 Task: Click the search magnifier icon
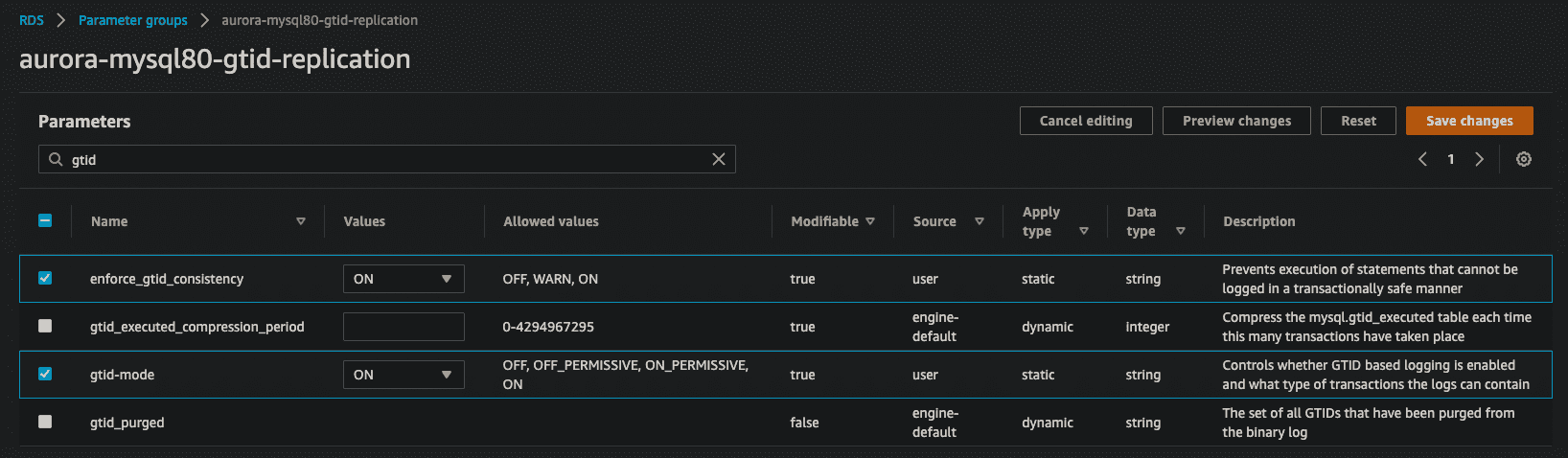point(56,159)
